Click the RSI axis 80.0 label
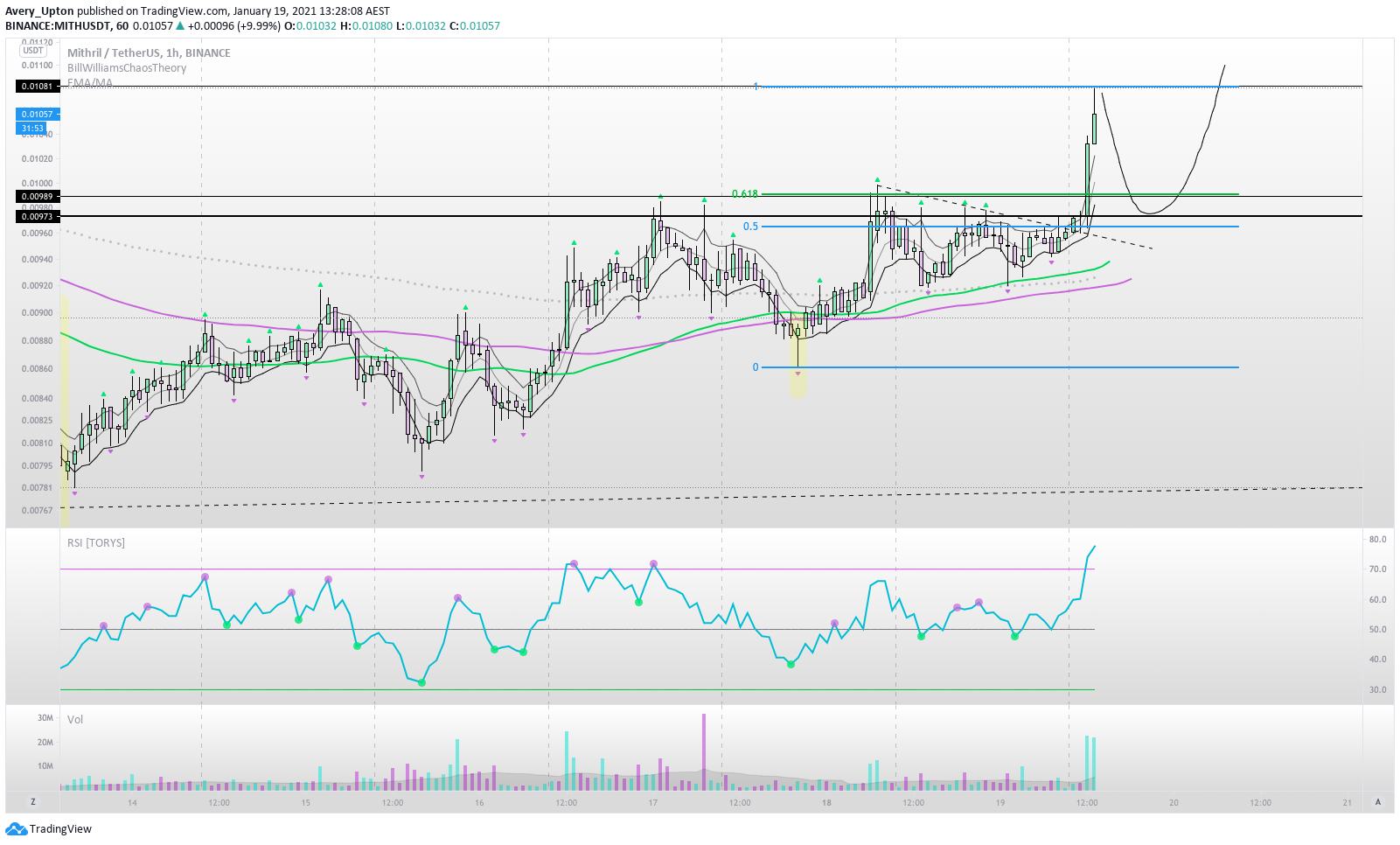This screenshot has height=845, width=1400. [x=1377, y=539]
